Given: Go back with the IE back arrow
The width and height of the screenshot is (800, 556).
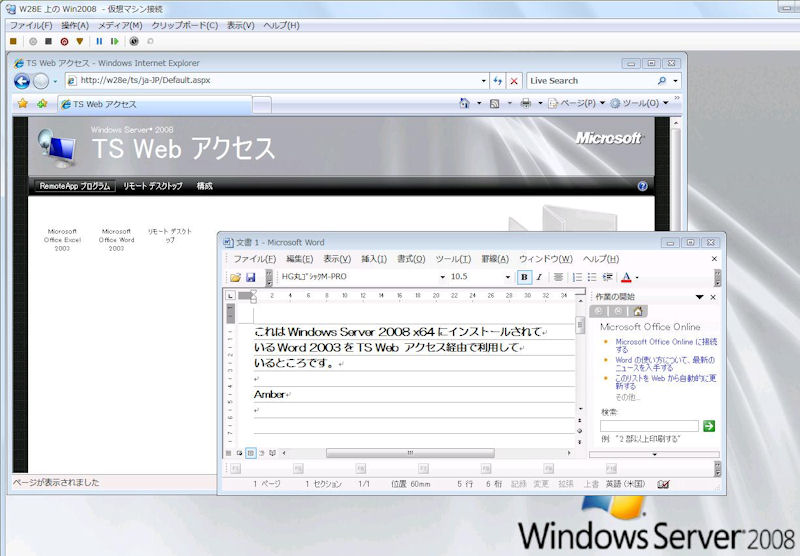Looking at the screenshot, I should pos(22,81).
